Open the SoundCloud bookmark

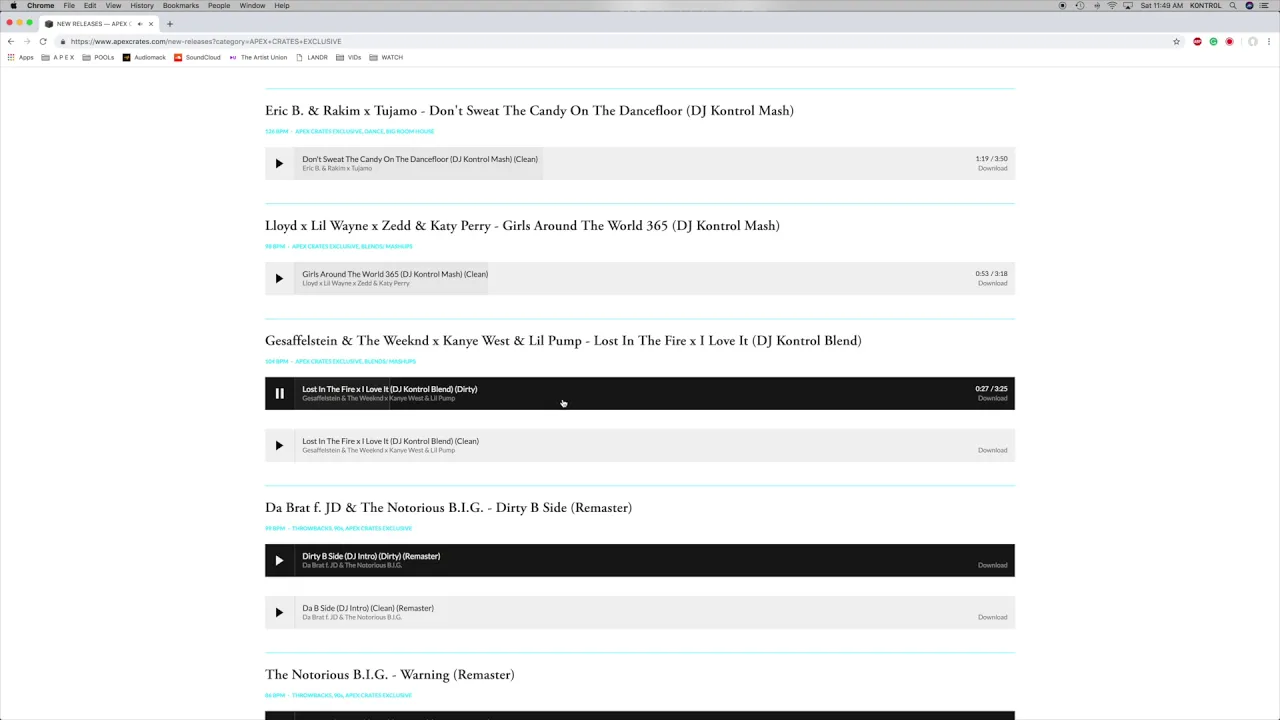click(x=197, y=57)
